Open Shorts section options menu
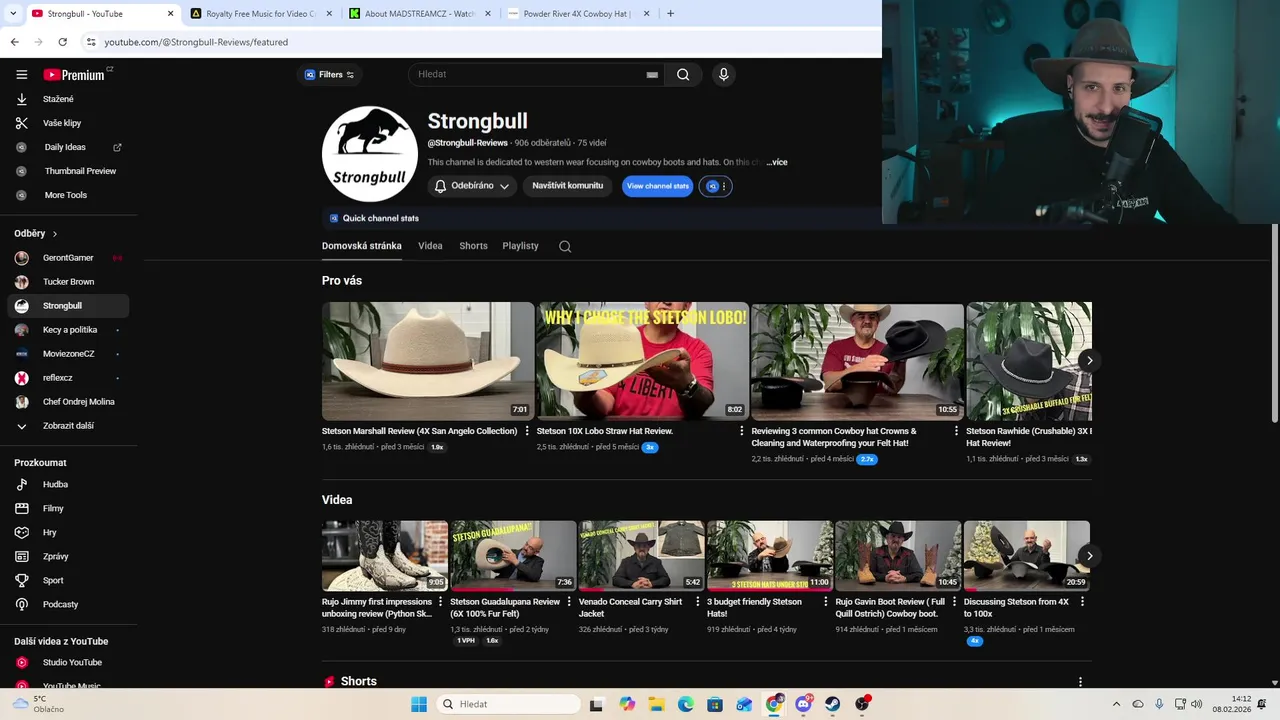Viewport: 1280px width, 720px height. pos(1080,681)
